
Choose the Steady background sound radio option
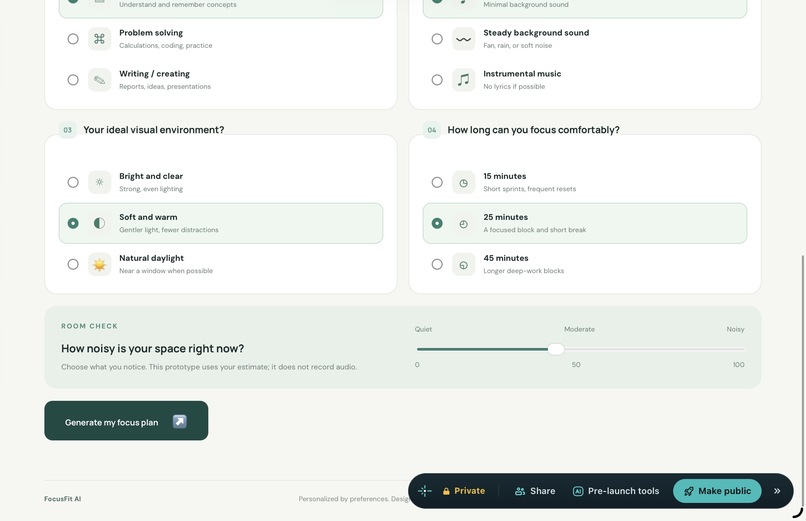coord(437,39)
